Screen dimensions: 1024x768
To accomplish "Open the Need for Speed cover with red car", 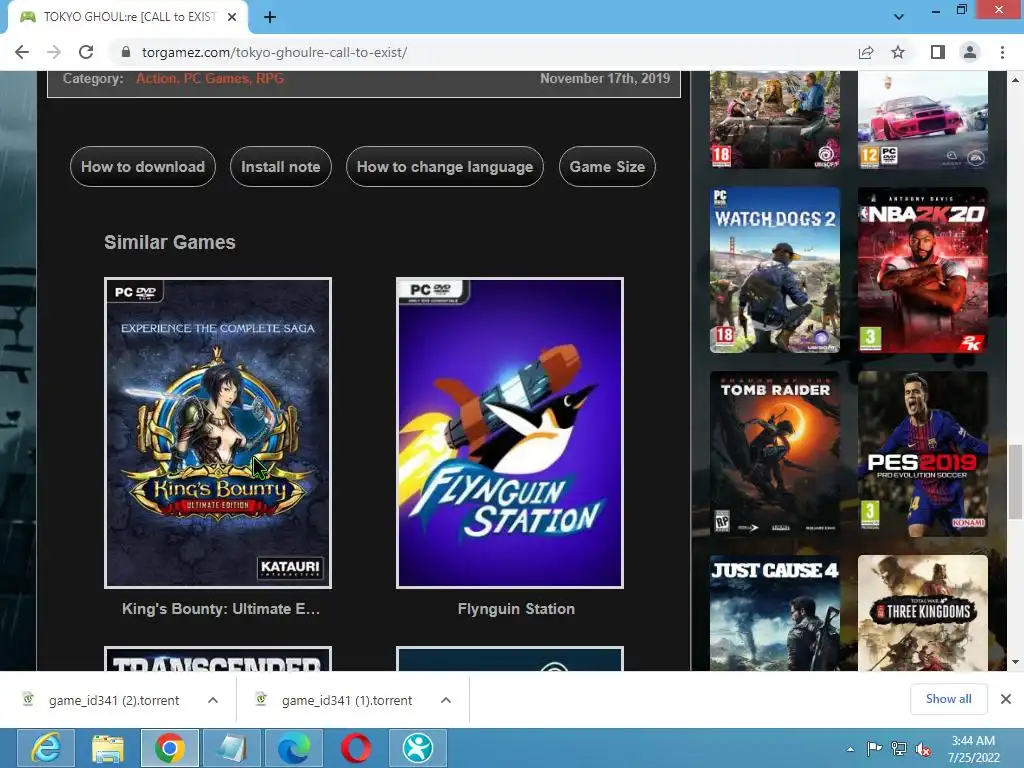I will click(923, 120).
